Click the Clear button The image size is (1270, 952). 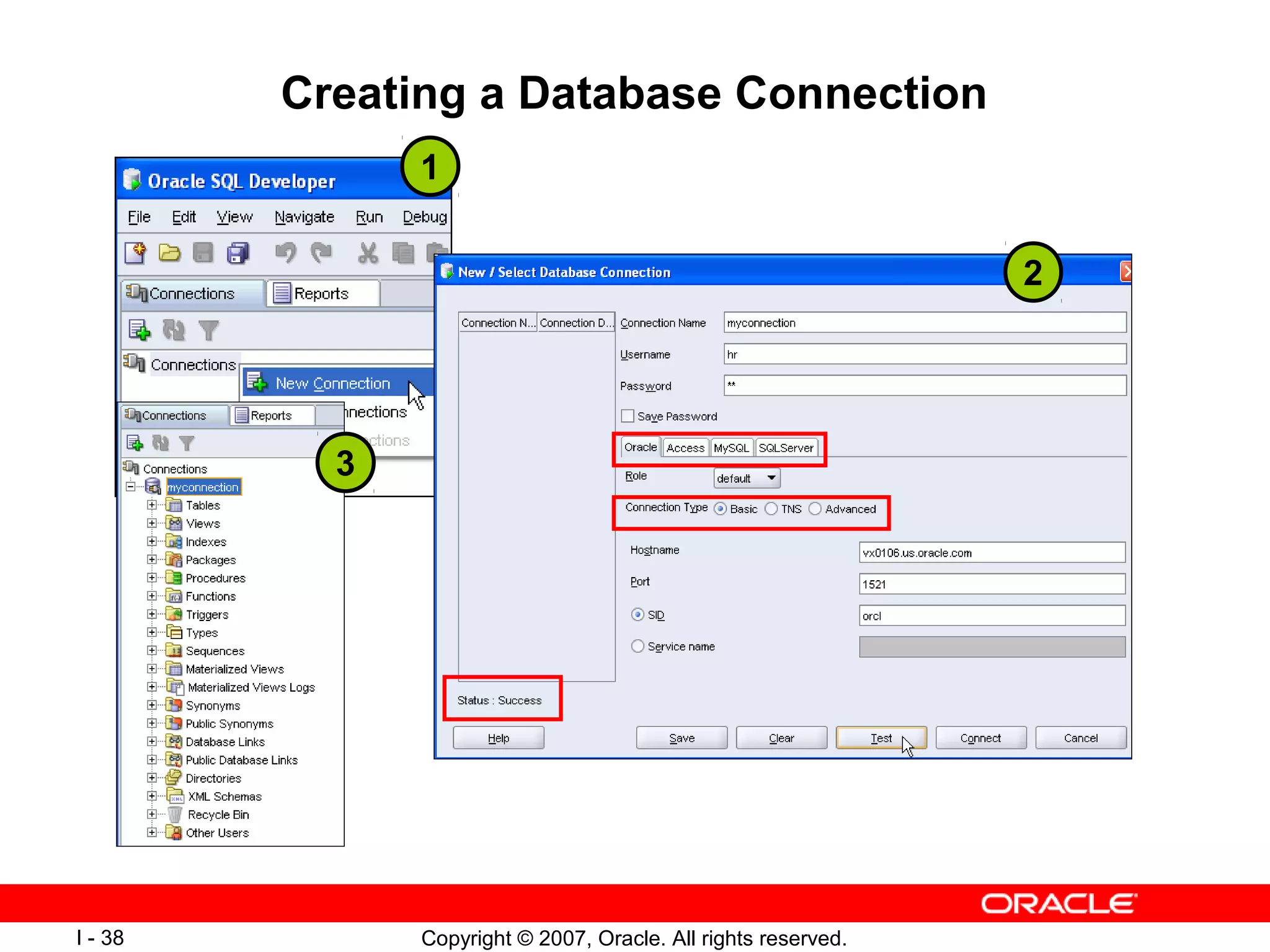click(781, 738)
